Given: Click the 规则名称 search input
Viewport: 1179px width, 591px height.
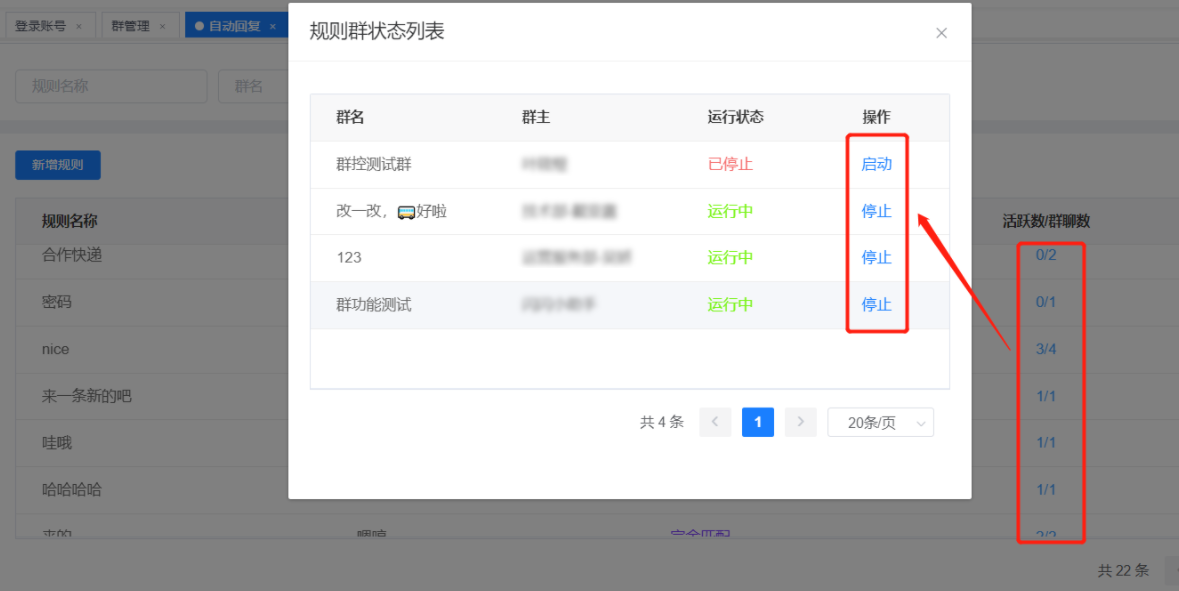Looking at the screenshot, I should (x=111, y=86).
